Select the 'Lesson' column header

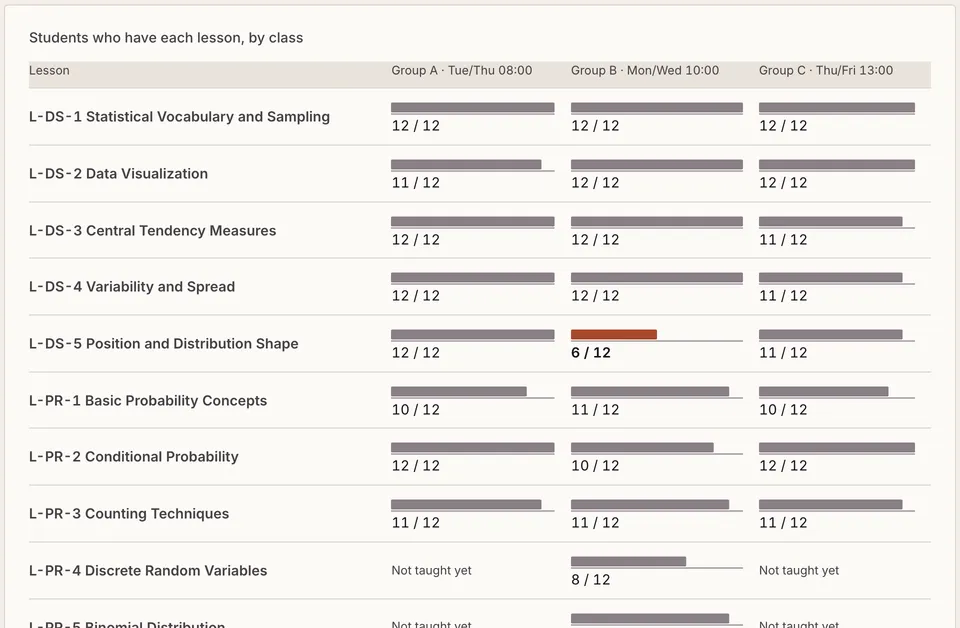(x=49, y=70)
